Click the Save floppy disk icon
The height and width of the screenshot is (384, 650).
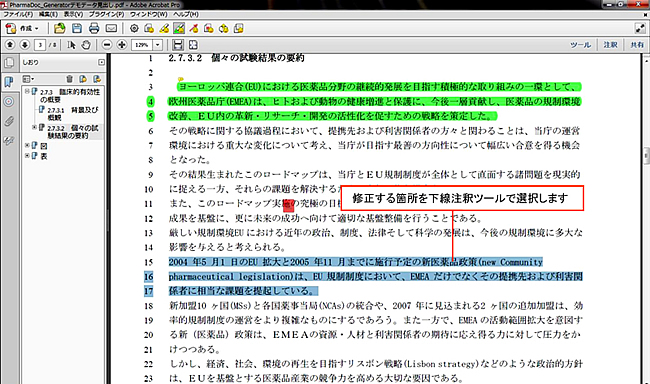77,29
